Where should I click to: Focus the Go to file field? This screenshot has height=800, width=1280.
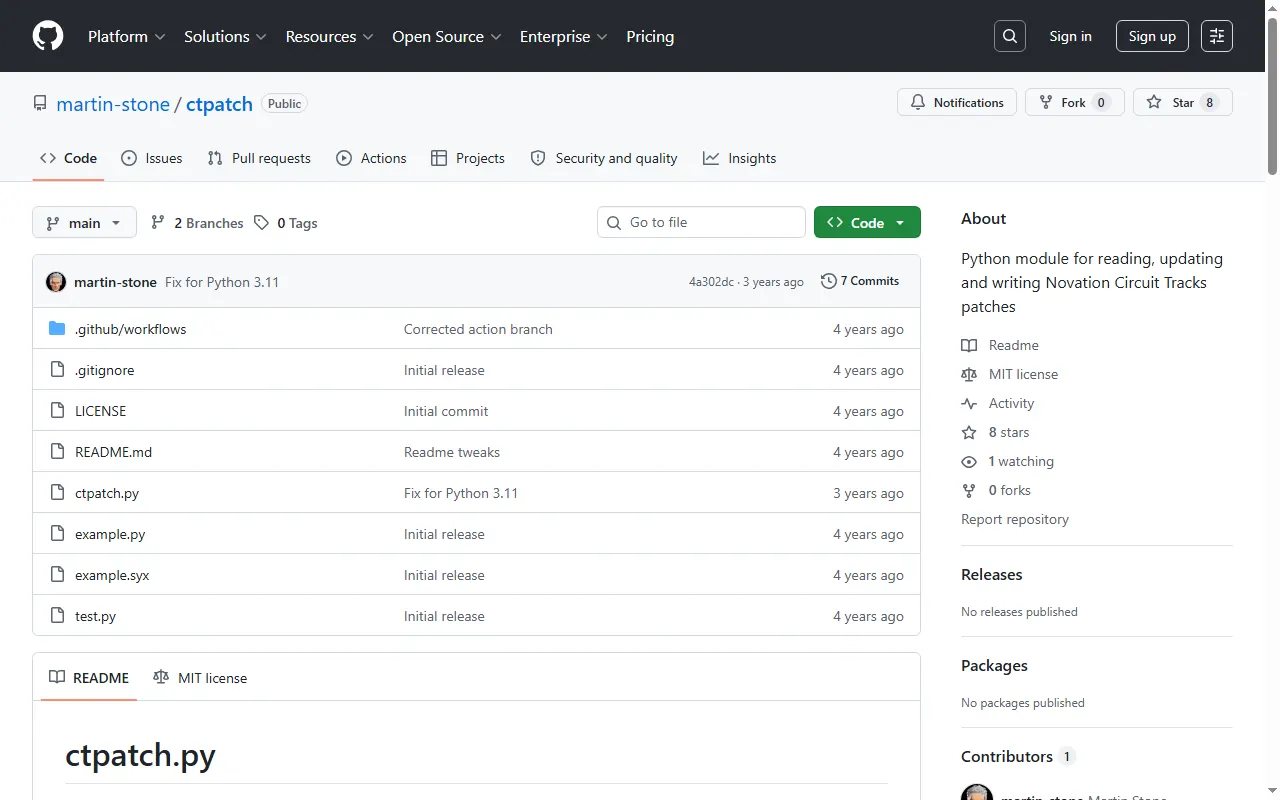pos(701,222)
